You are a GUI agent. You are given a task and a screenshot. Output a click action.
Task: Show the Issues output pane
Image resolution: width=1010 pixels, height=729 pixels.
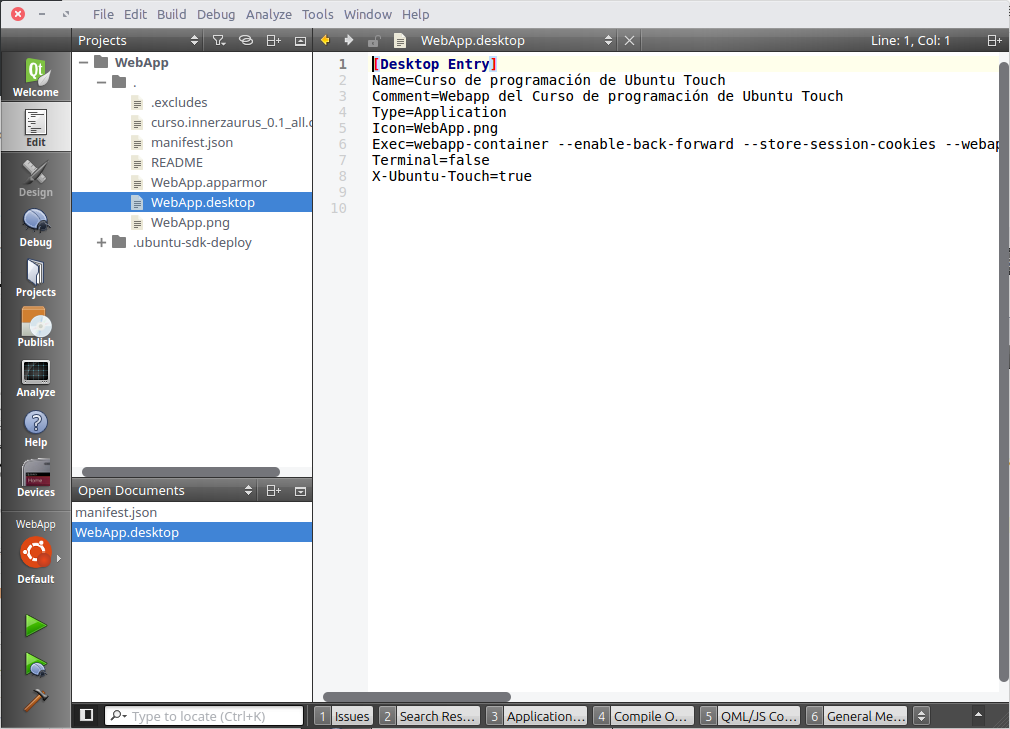click(344, 716)
